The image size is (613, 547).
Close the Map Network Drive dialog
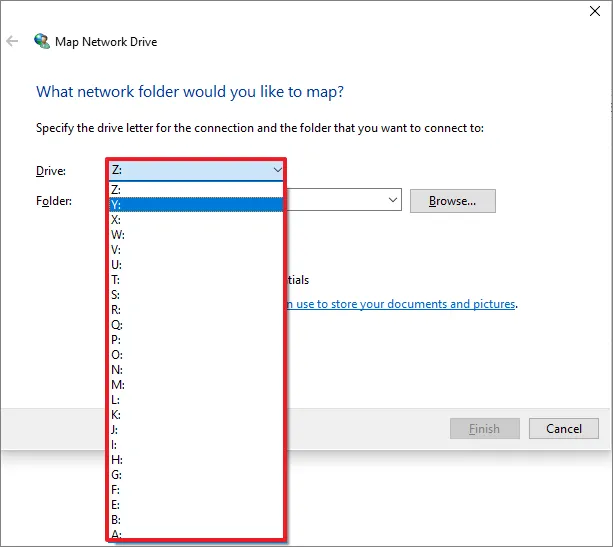(596, 12)
